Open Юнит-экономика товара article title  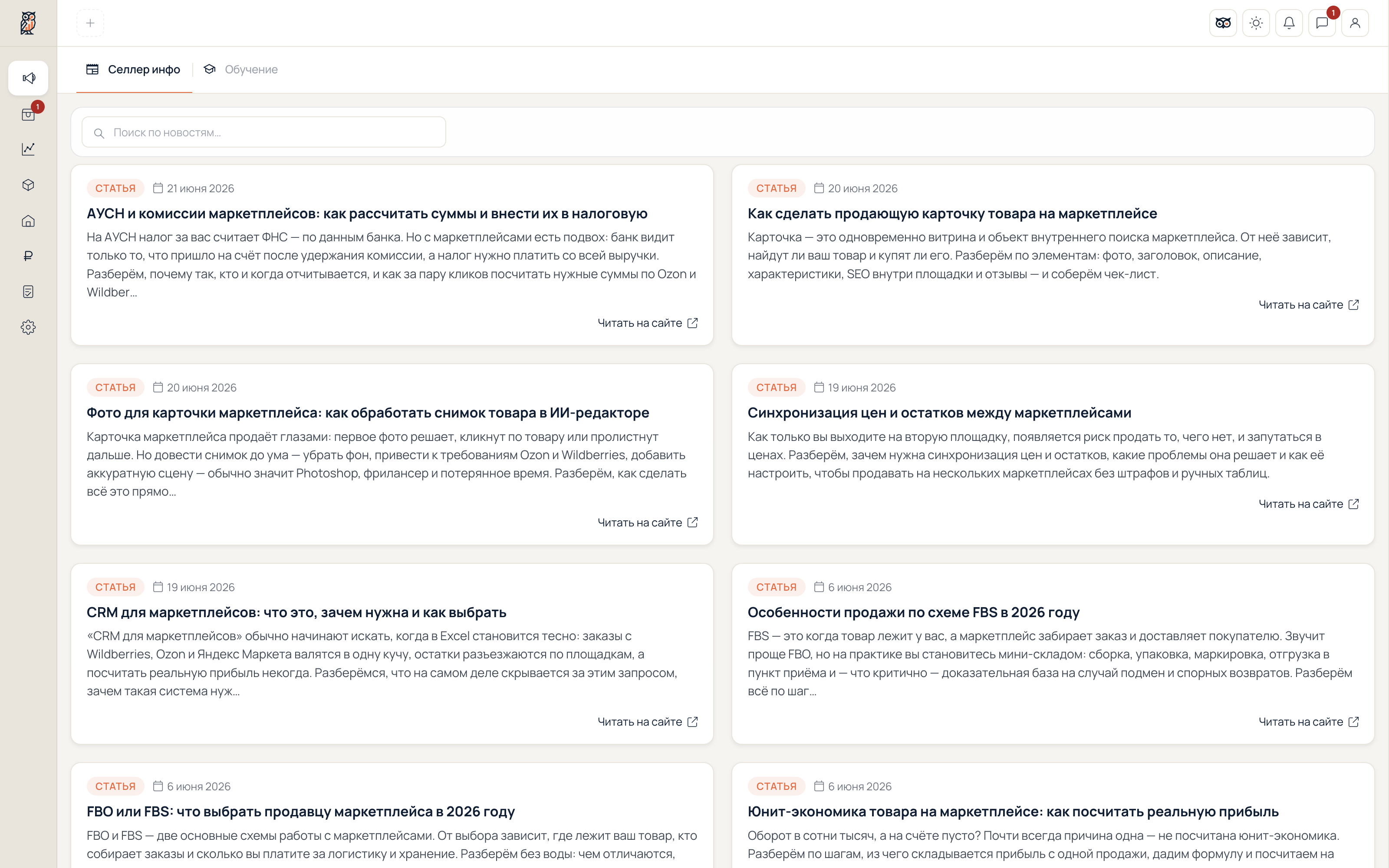click(1013, 811)
